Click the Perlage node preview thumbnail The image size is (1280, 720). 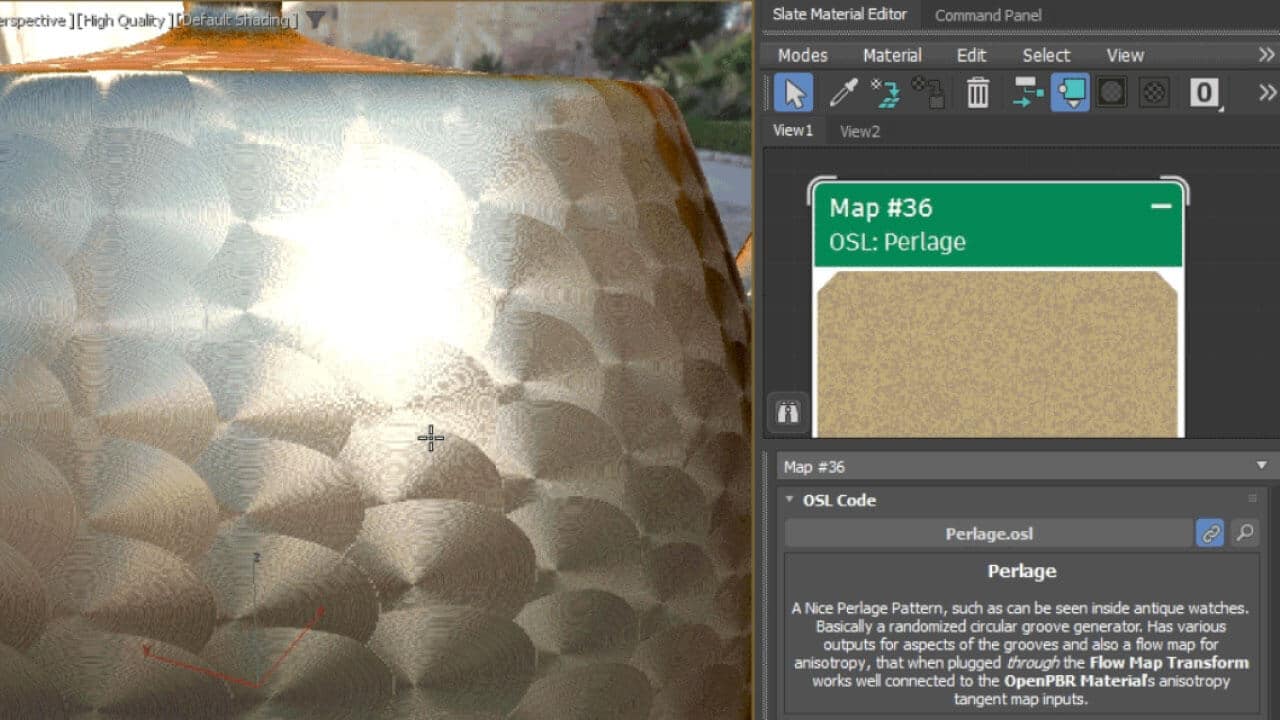tap(998, 353)
